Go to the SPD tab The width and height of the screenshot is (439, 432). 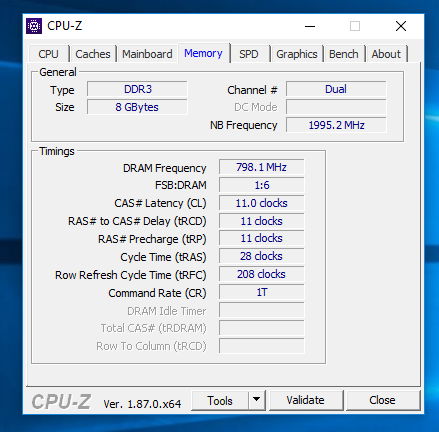click(x=249, y=54)
